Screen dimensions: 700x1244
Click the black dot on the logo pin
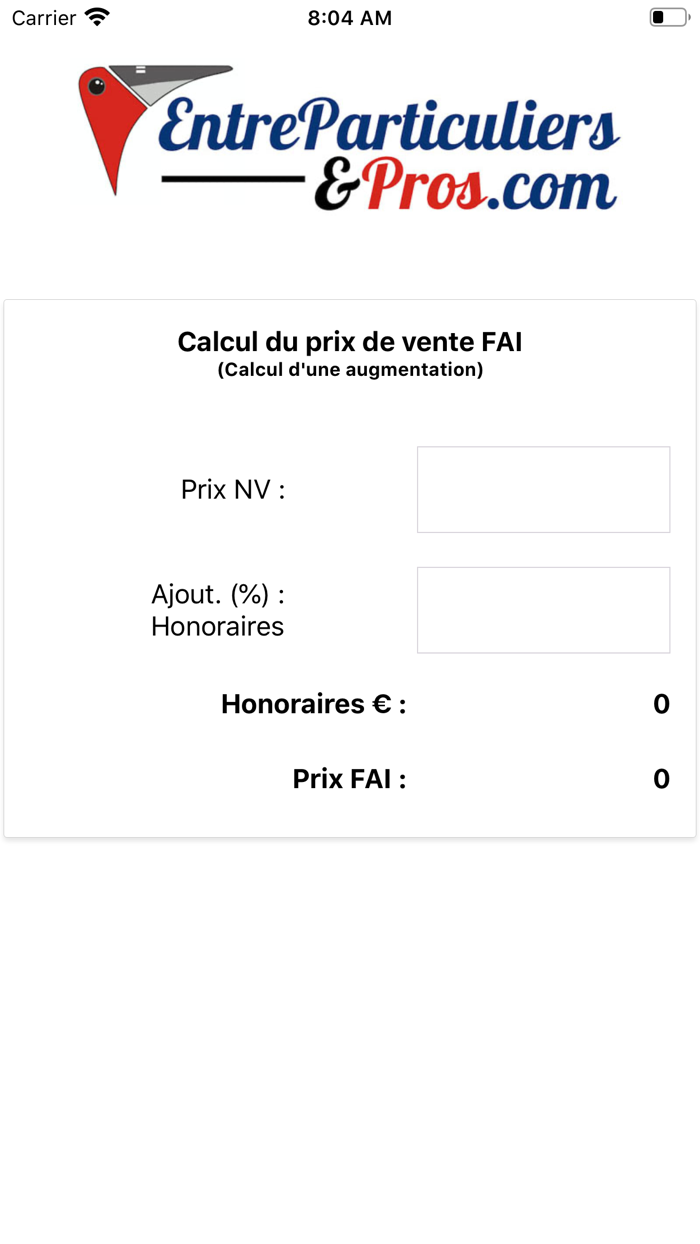coord(98,85)
